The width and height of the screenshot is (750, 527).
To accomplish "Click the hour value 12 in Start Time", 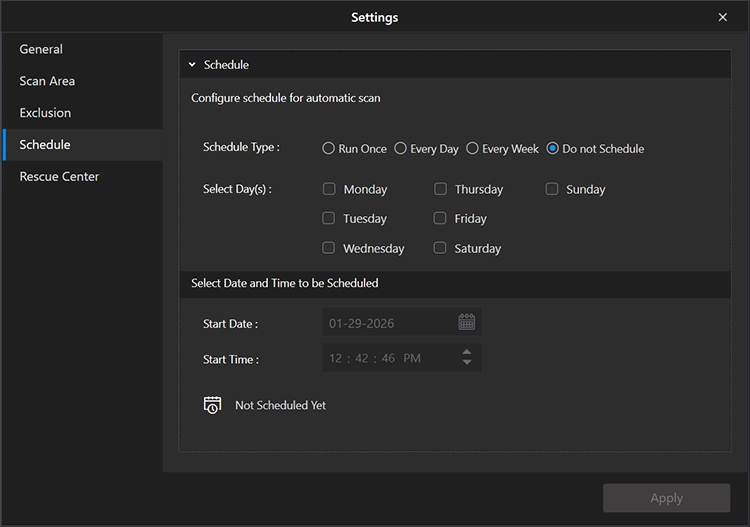I will click(335, 358).
